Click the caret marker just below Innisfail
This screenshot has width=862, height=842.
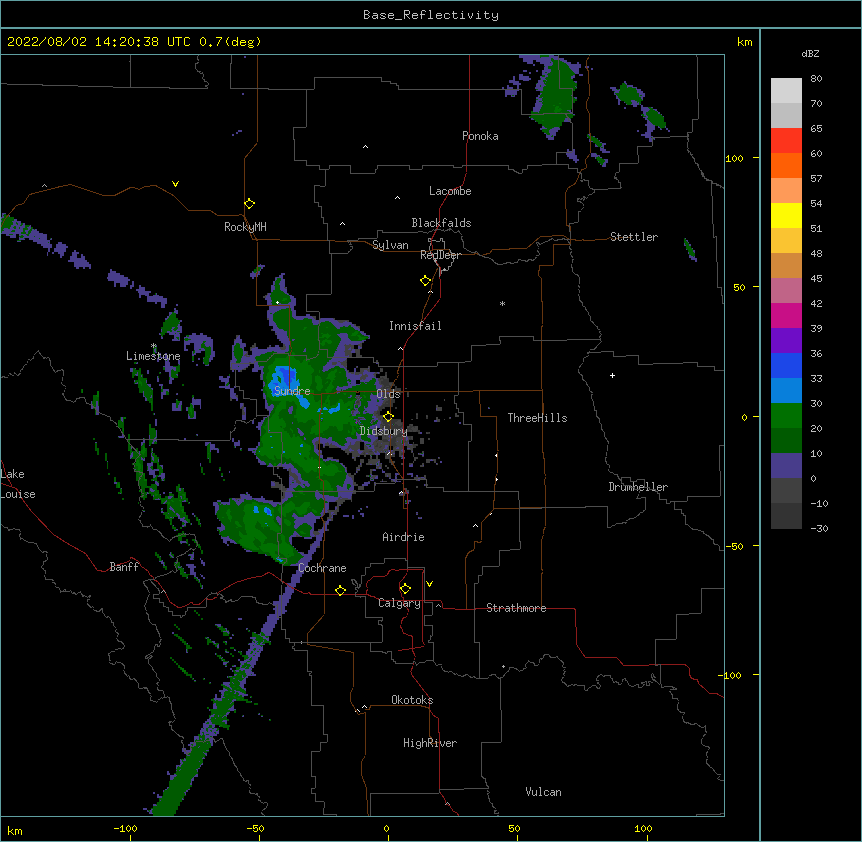coord(400,348)
